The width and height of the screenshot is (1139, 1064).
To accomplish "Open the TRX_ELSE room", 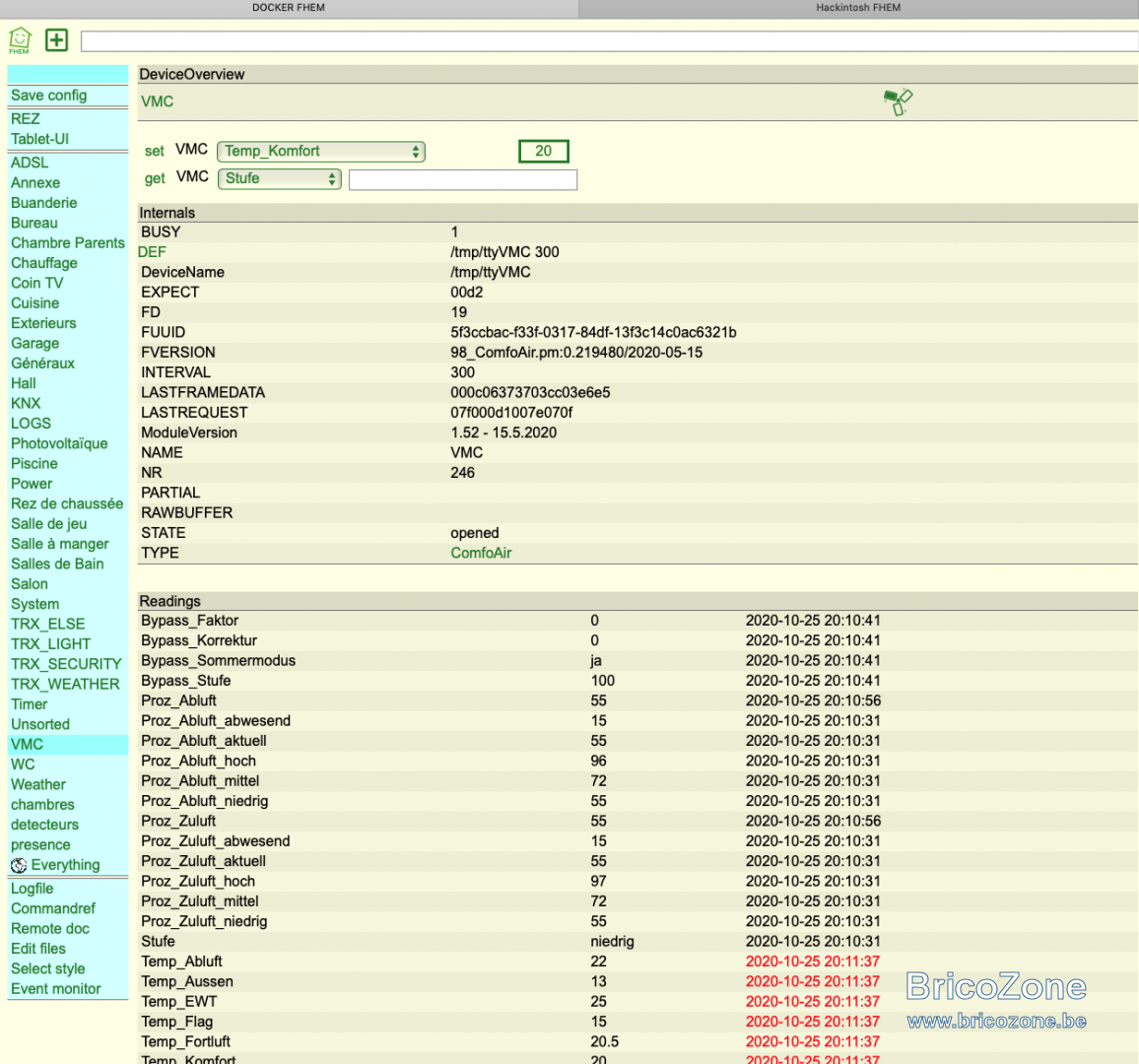I will [x=48, y=624].
